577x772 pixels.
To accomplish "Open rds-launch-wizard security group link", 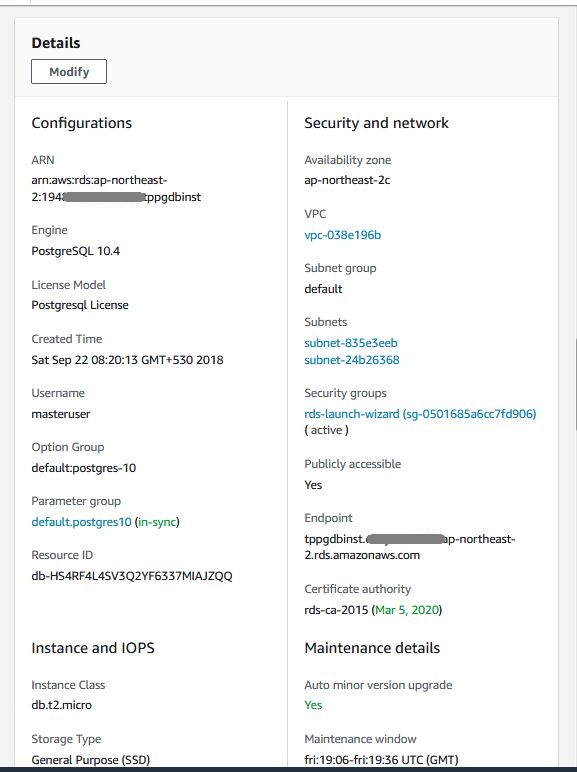I will point(420,414).
